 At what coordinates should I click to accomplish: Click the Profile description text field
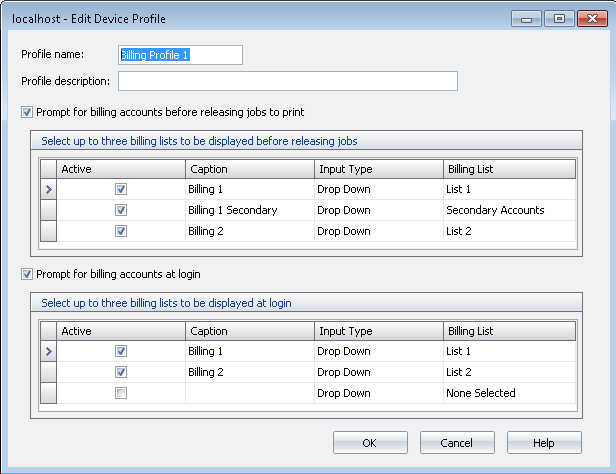287,81
